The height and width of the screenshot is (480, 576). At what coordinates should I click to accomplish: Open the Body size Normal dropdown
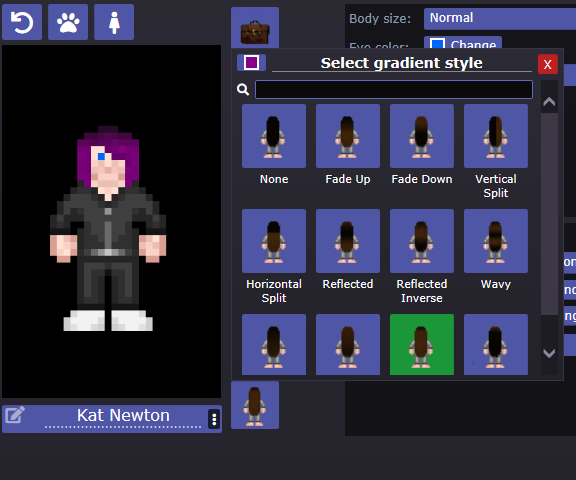[x=500, y=19]
